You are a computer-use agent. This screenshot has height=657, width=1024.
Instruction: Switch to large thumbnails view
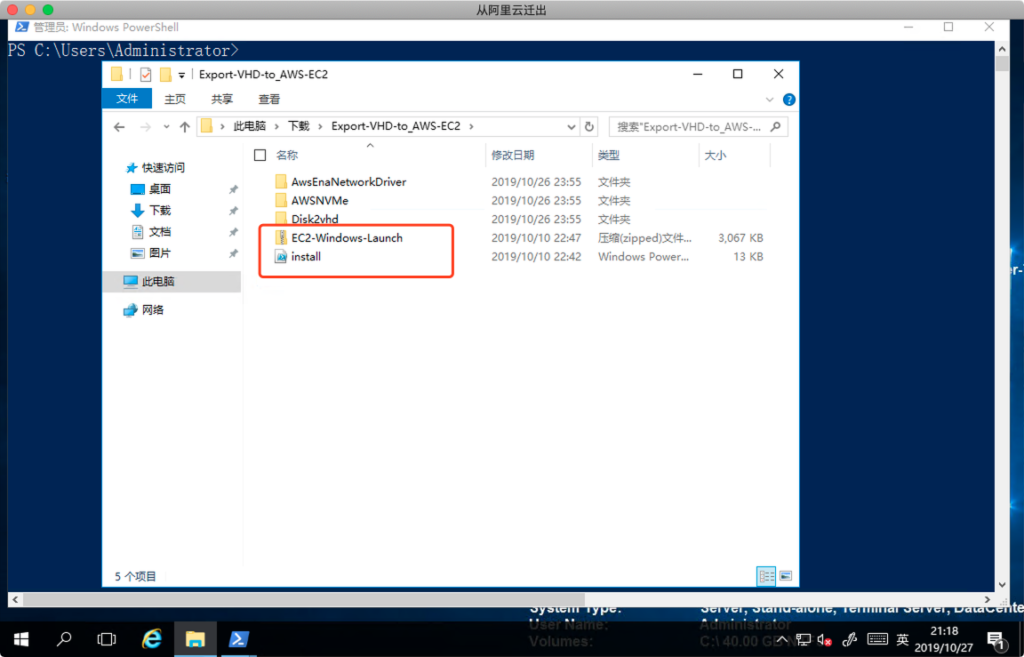point(785,576)
